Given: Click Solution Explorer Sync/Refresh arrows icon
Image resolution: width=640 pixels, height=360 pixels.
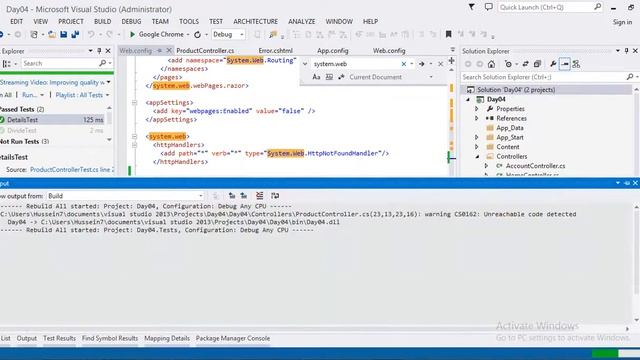Looking at the screenshot, I should point(525,64).
